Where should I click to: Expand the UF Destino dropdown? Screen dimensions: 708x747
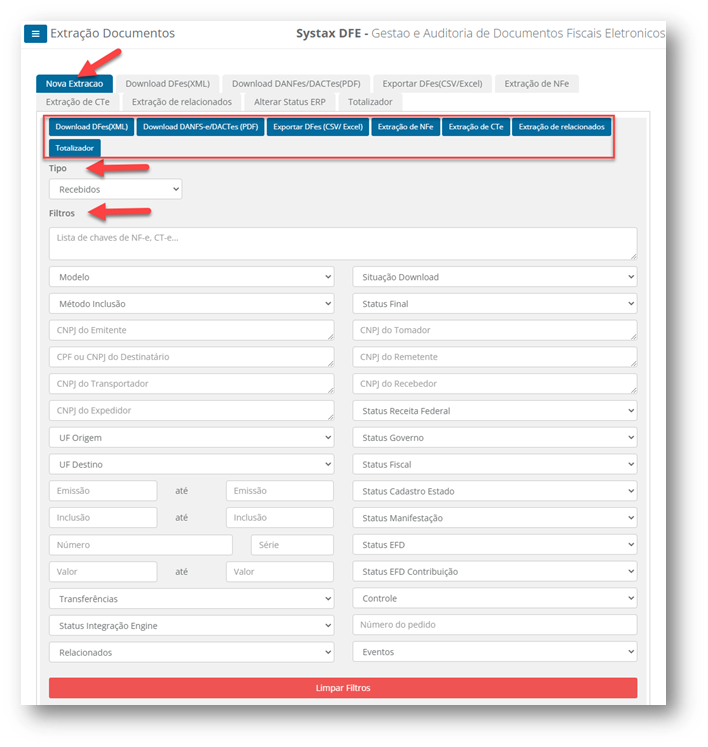(x=192, y=464)
